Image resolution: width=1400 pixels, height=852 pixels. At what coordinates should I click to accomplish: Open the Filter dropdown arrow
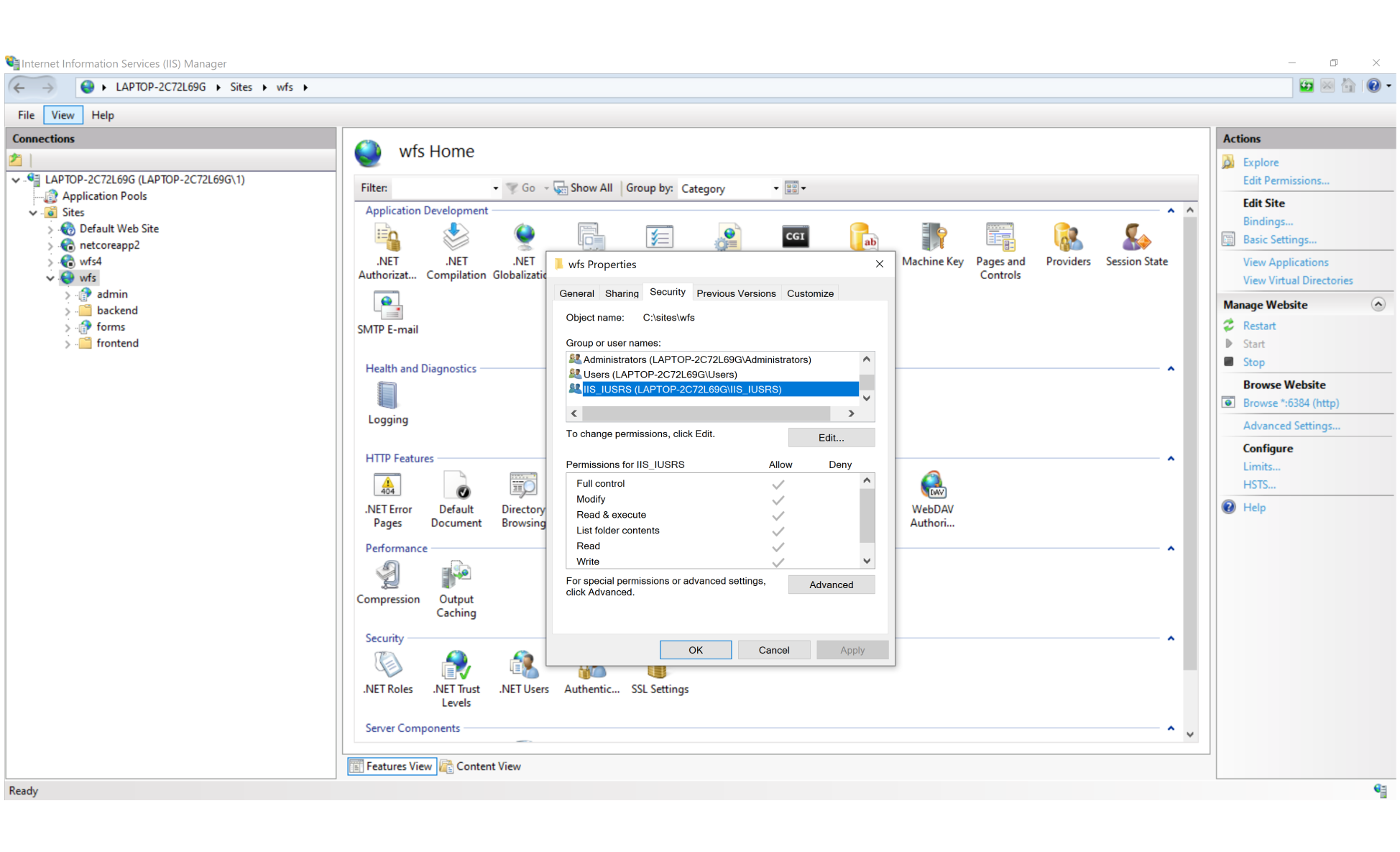[x=495, y=188]
